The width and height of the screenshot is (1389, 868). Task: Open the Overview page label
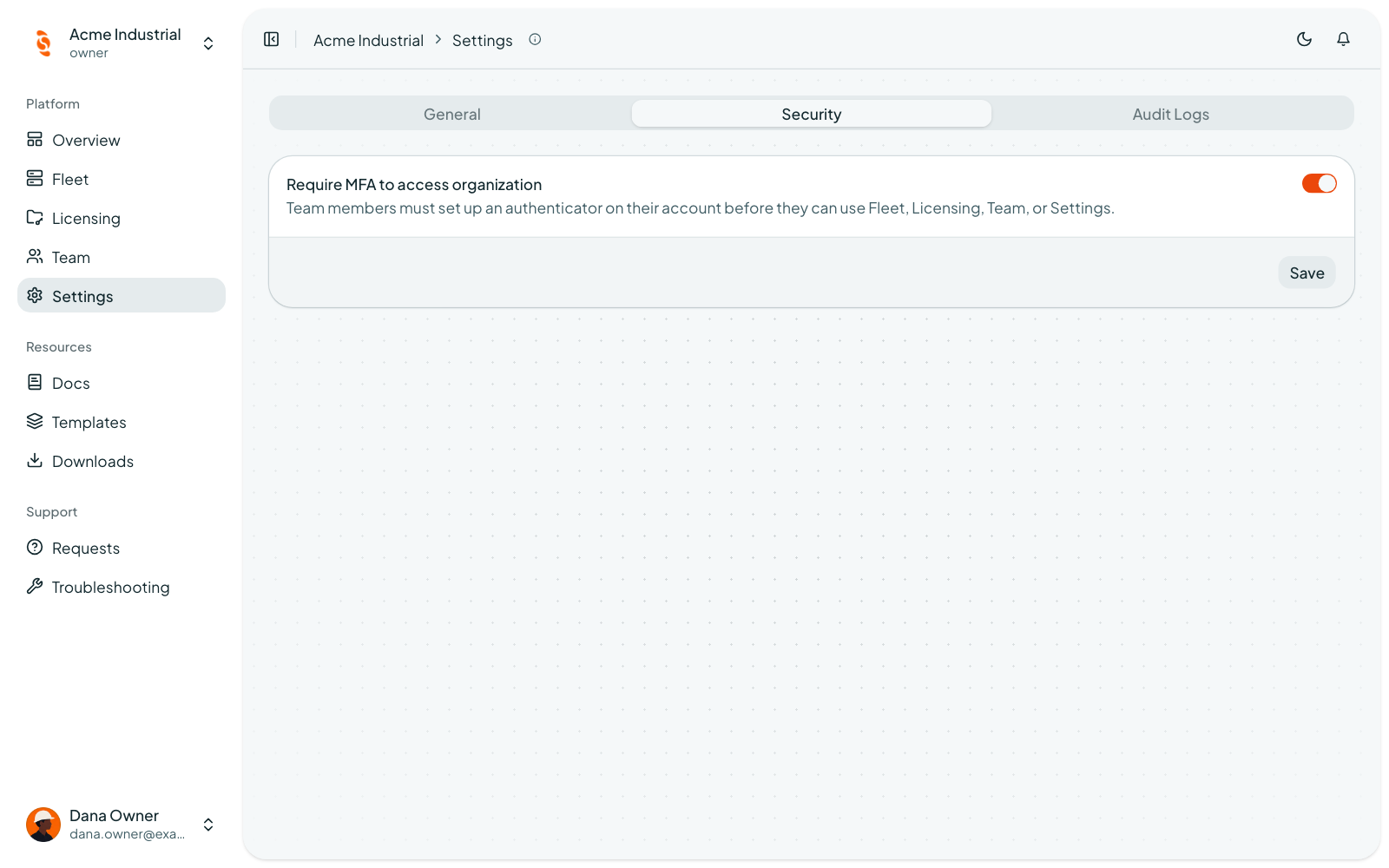pos(86,140)
